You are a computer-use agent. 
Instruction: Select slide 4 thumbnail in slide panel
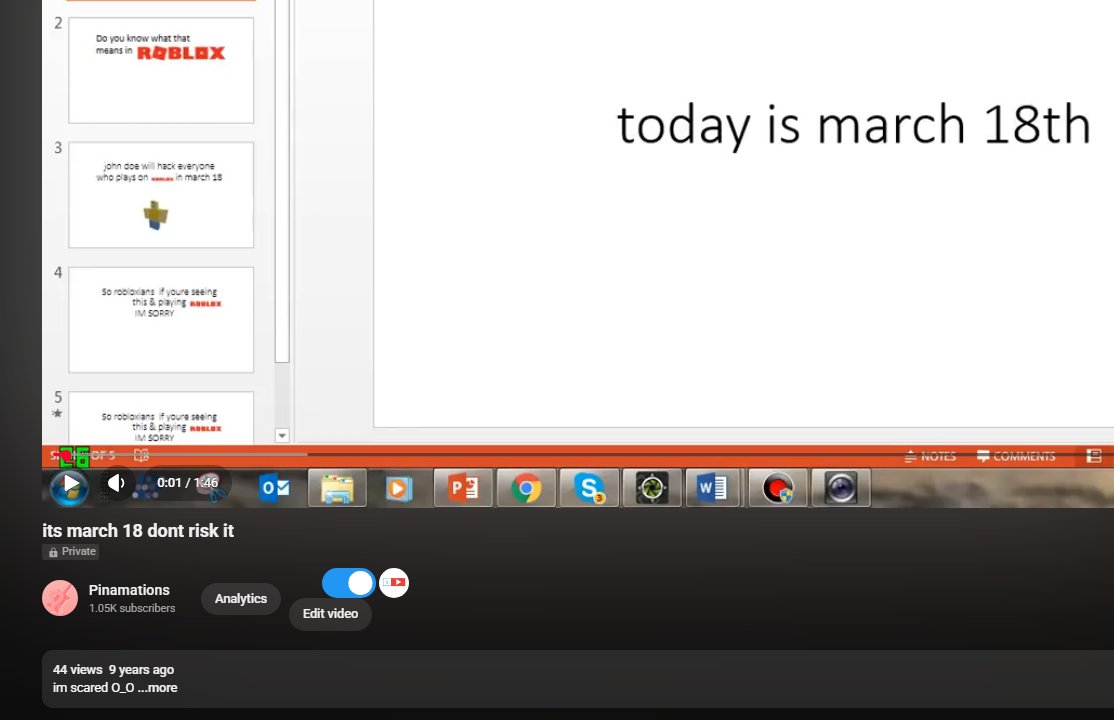(161, 320)
